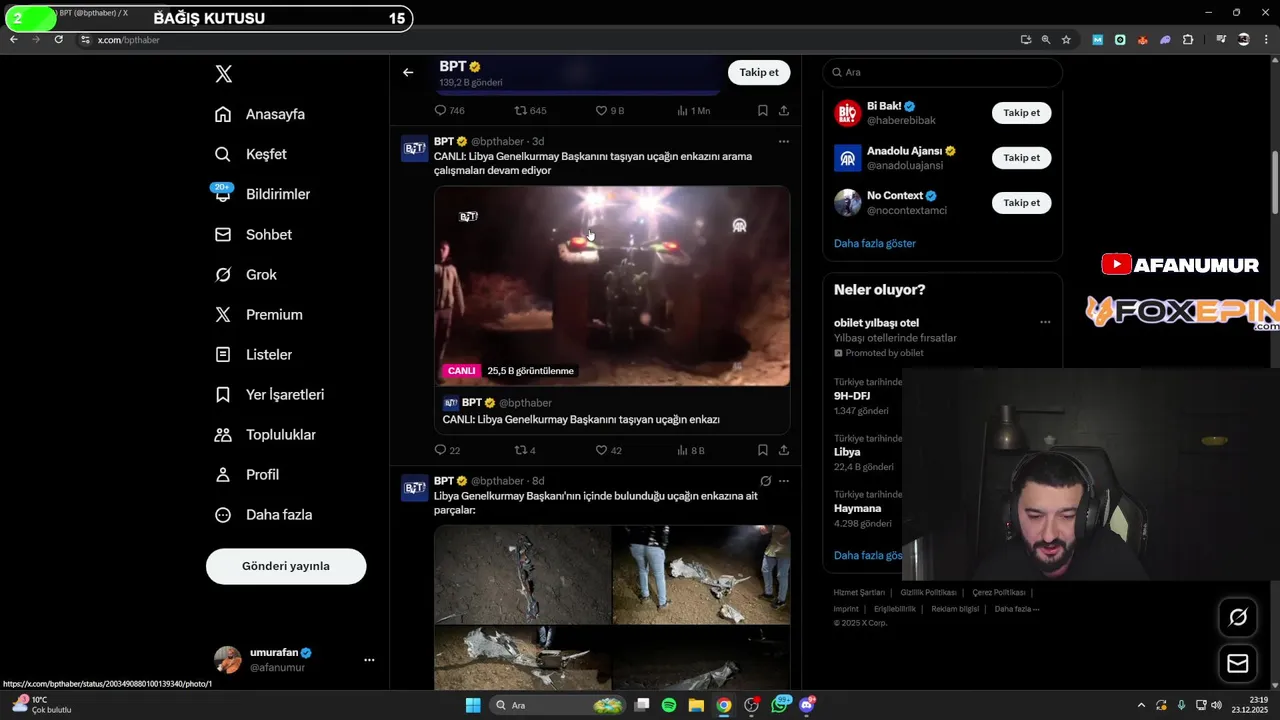Open more options for CANLI Libya post

(784, 141)
